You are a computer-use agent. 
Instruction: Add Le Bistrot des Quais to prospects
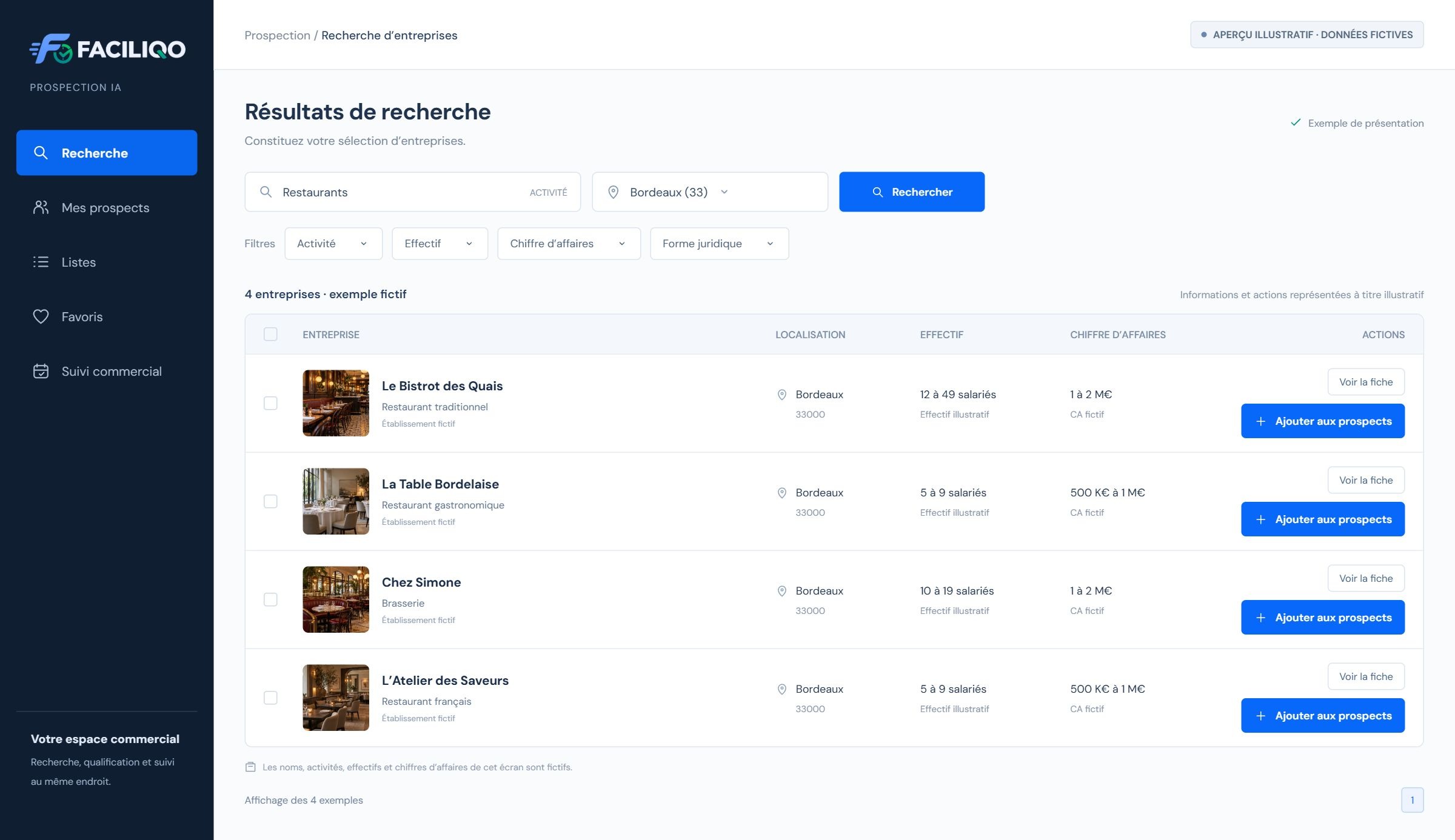click(x=1323, y=421)
